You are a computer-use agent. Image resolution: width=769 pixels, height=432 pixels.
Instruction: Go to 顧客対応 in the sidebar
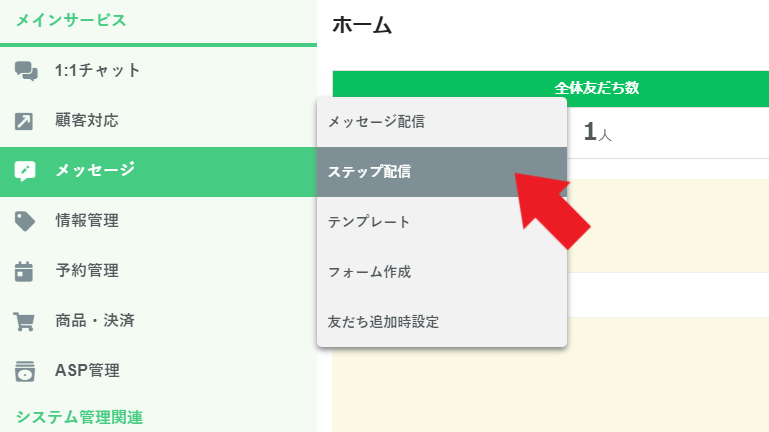tap(87, 121)
